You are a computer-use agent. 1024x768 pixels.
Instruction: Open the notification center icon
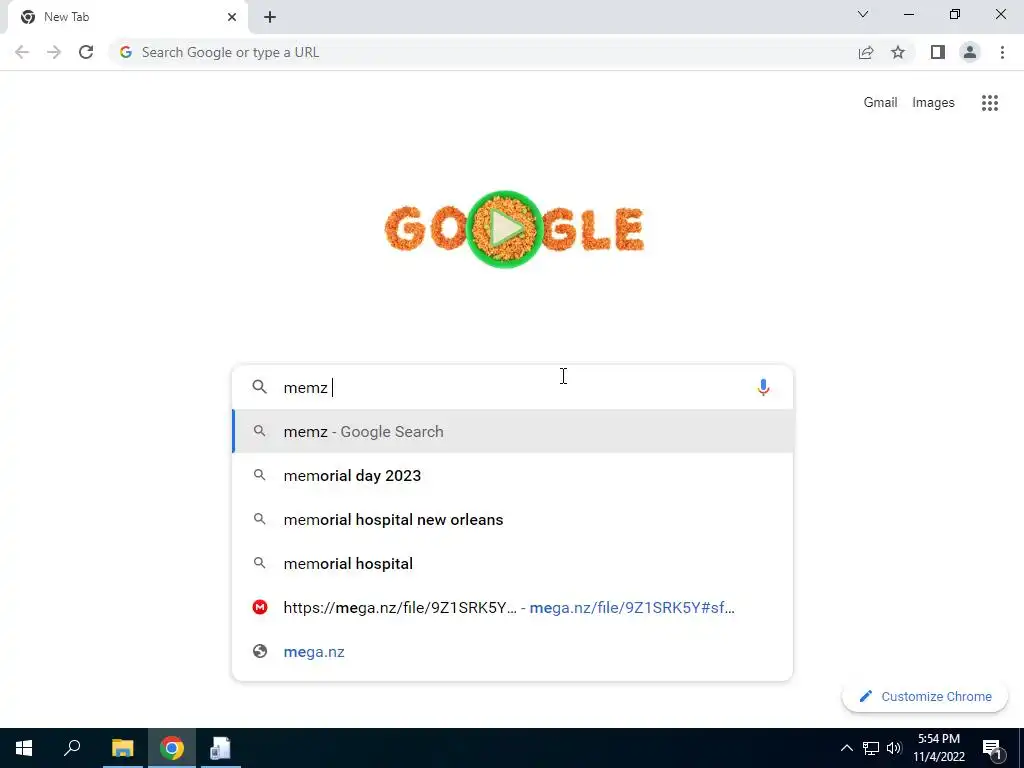click(x=993, y=749)
